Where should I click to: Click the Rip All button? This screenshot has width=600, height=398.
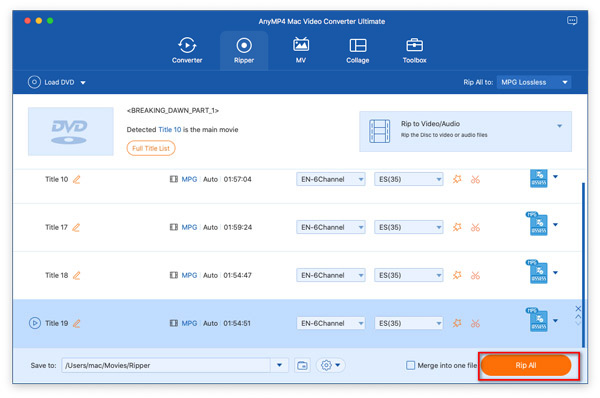pos(526,365)
